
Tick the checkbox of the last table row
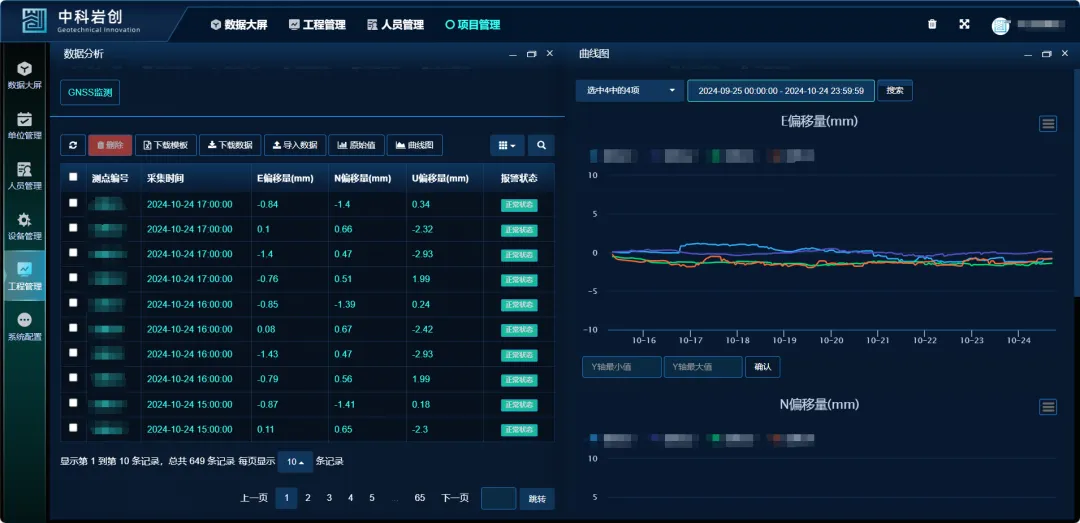pyautogui.click(x=73, y=428)
